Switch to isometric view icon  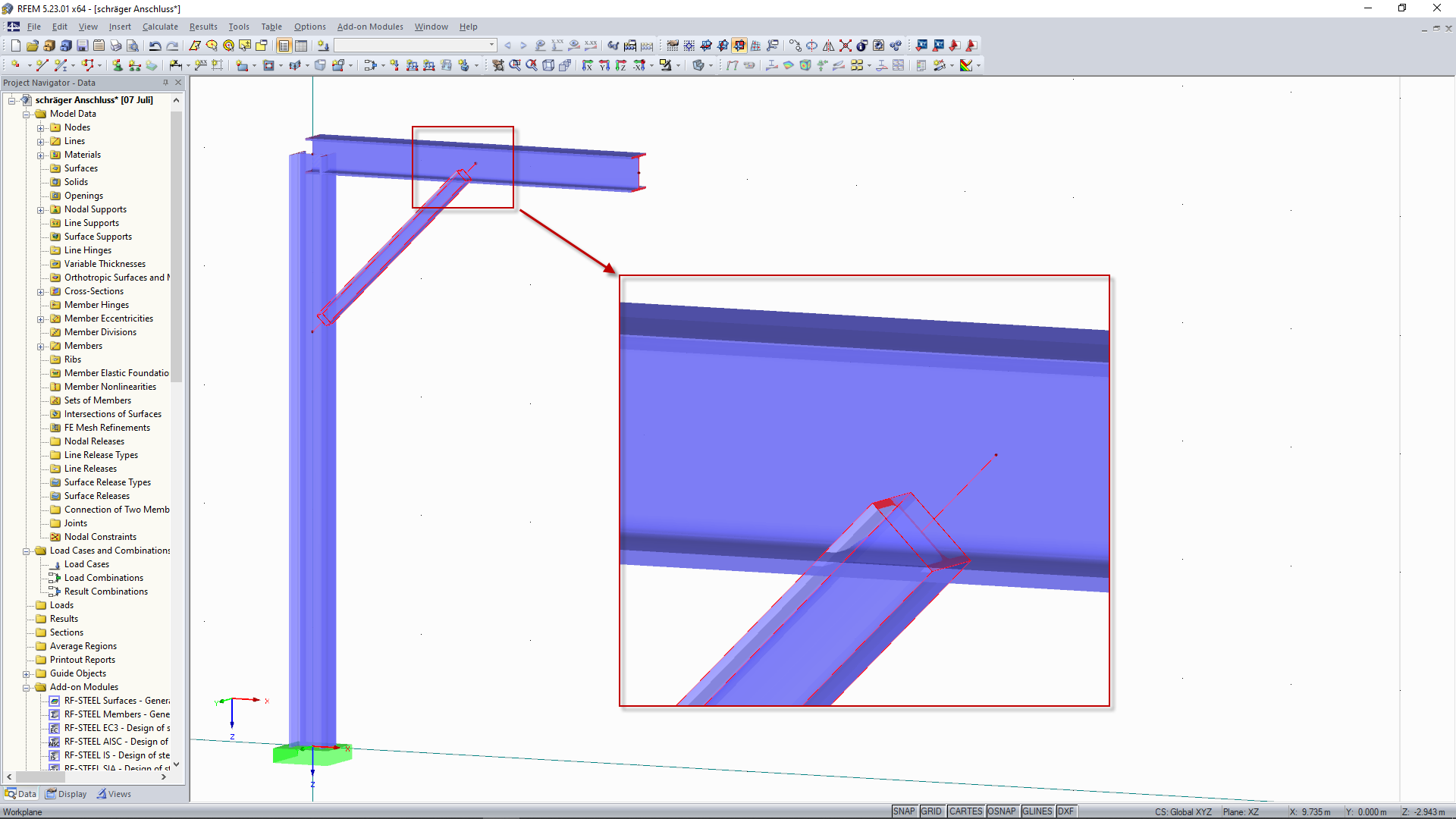(548, 64)
